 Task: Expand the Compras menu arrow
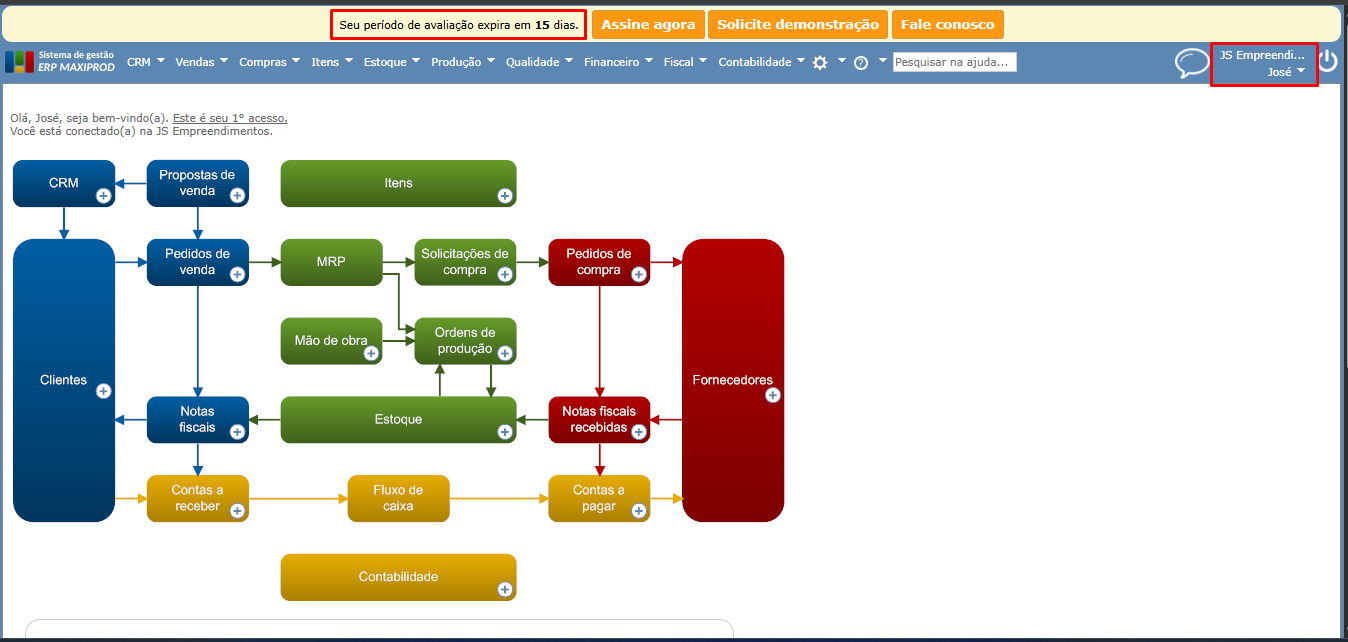point(296,61)
